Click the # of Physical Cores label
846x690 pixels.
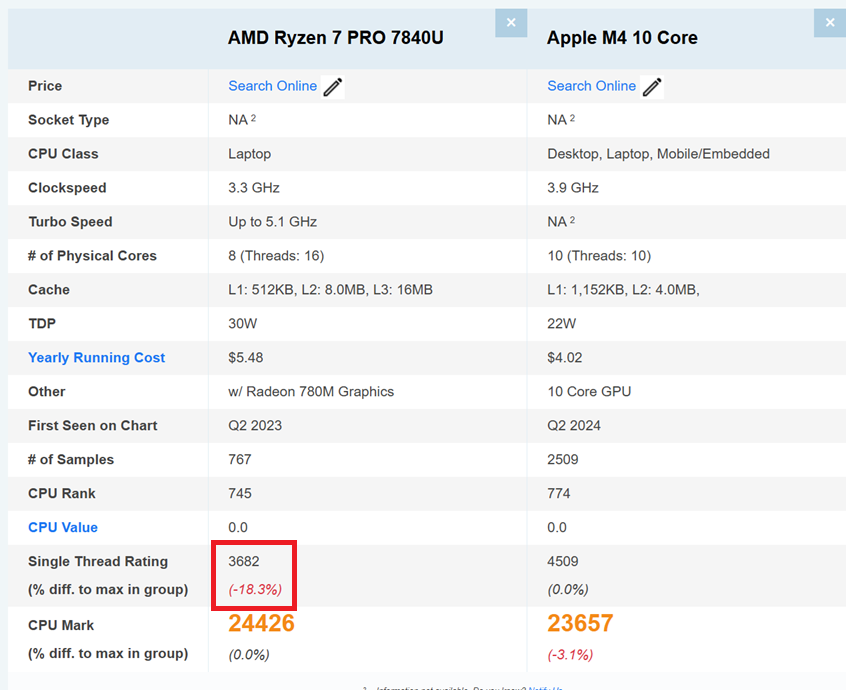tap(92, 256)
